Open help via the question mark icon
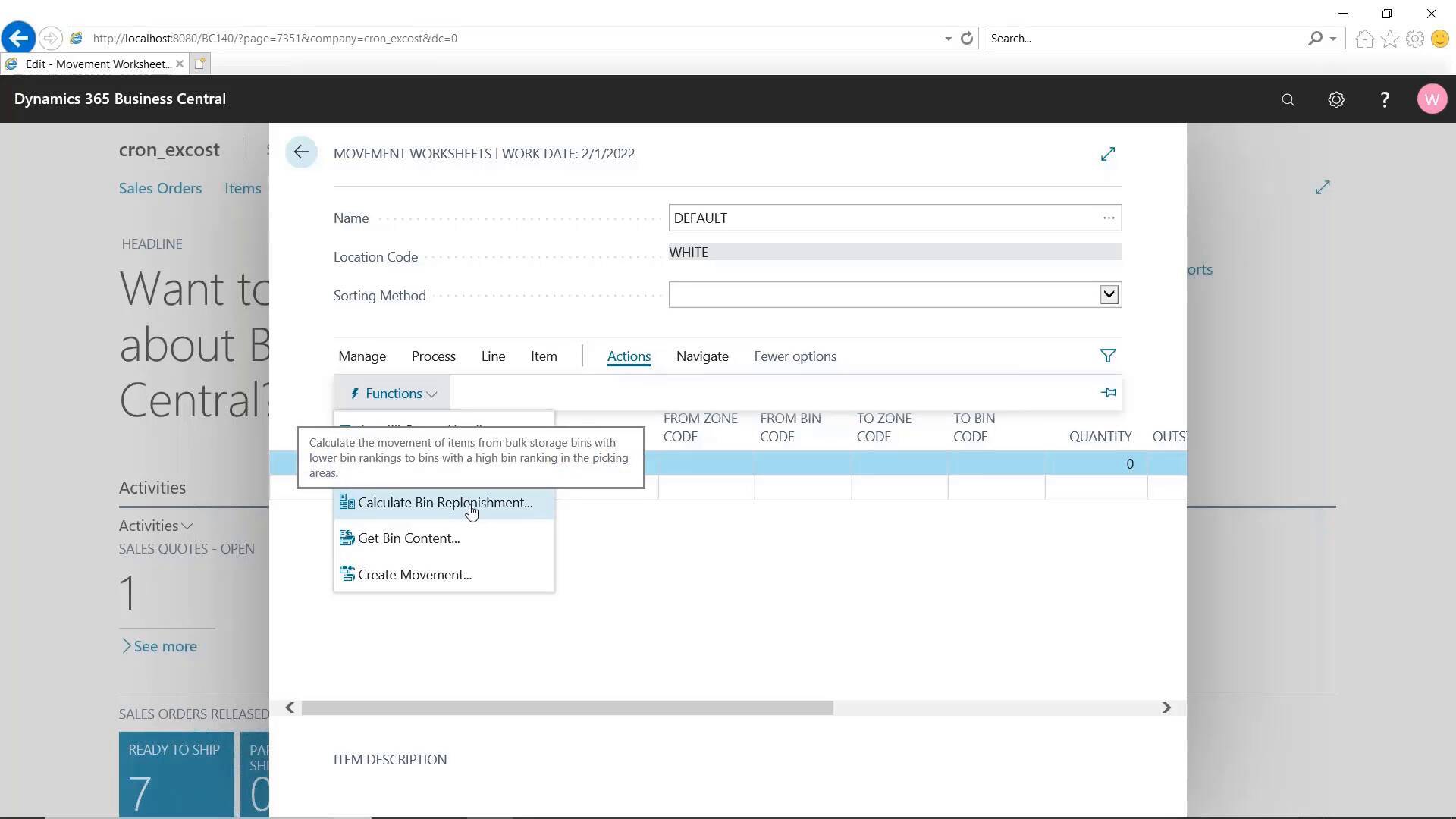The height and width of the screenshot is (819, 1456). point(1384,99)
